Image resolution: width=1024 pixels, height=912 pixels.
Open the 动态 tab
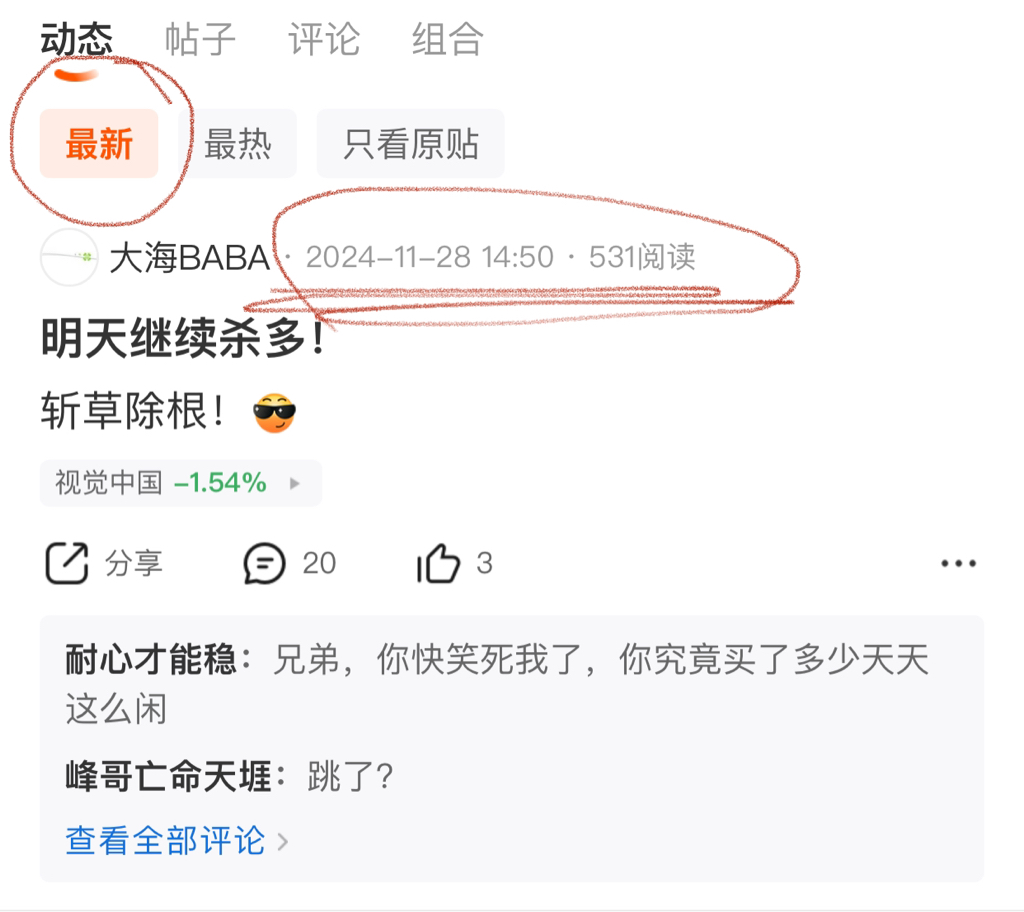tap(76, 39)
